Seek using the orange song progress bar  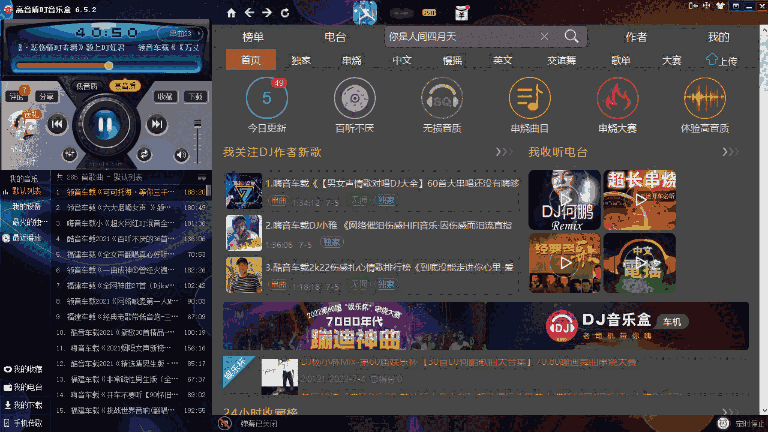pyautogui.click(x=108, y=65)
